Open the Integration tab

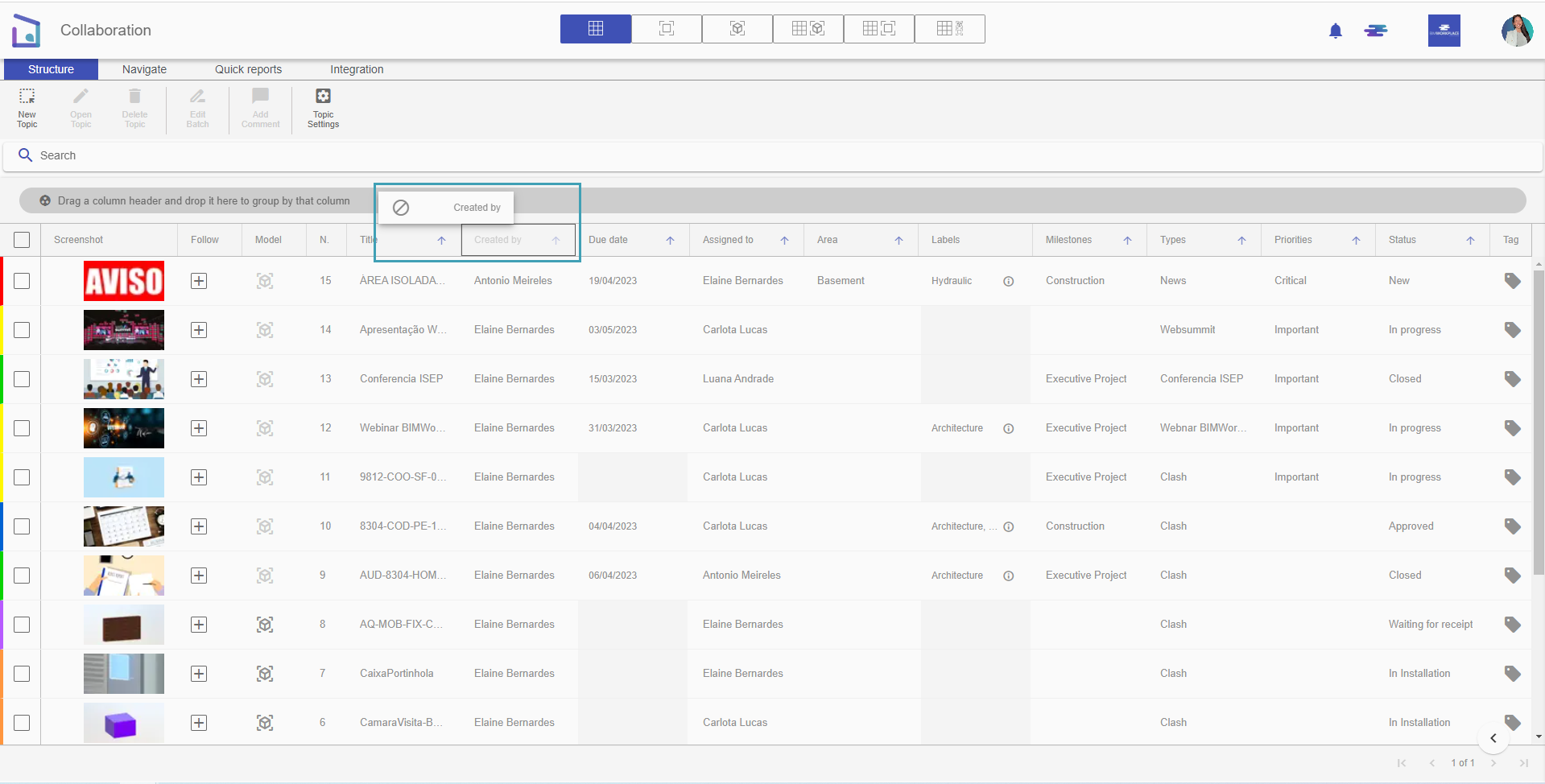click(x=357, y=69)
